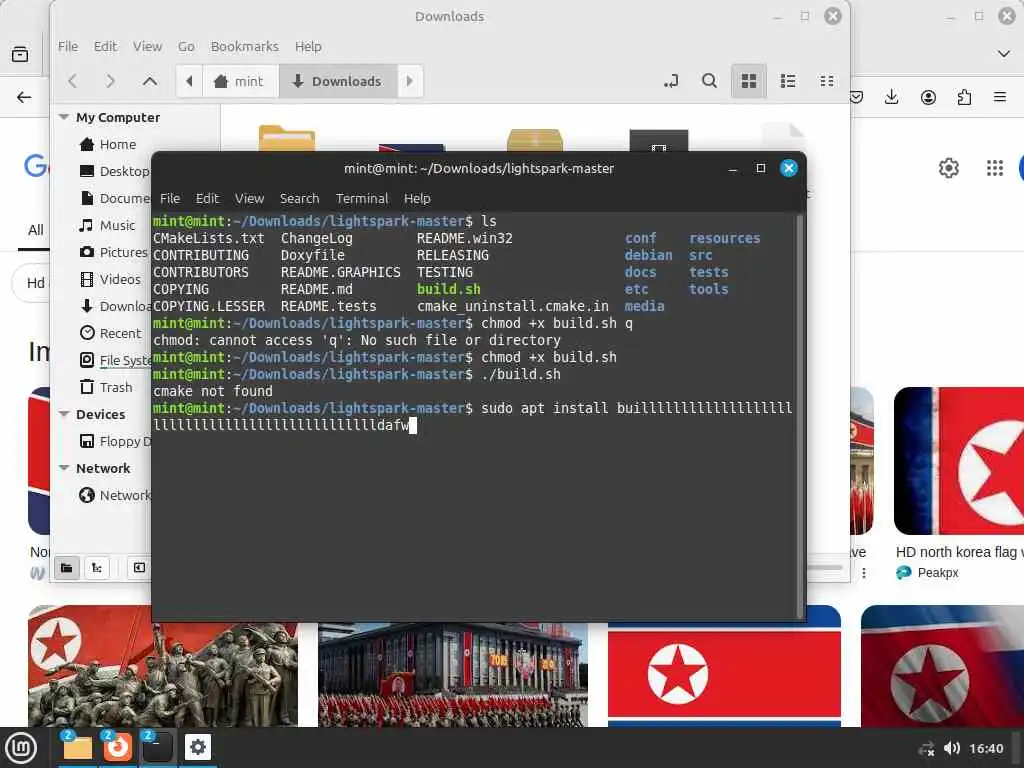The image size is (1024, 768).
Task: Open Network location in sidebar
Action: click(x=114, y=495)
